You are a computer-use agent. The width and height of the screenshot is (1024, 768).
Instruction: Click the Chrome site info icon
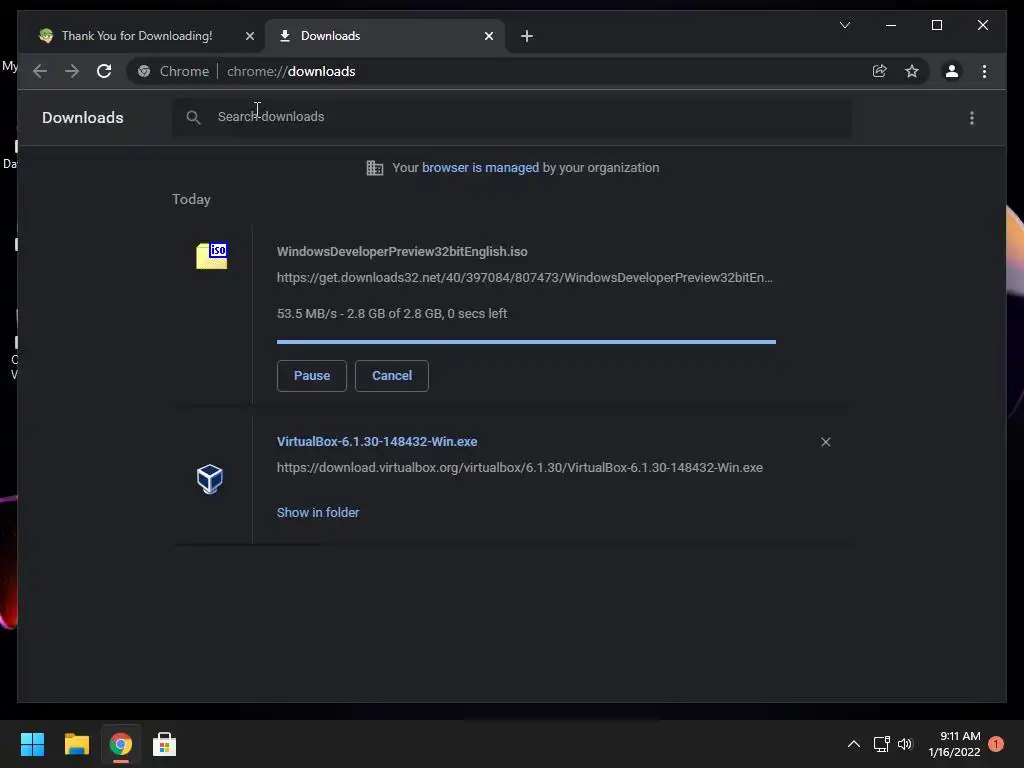[x=144, y=71]
